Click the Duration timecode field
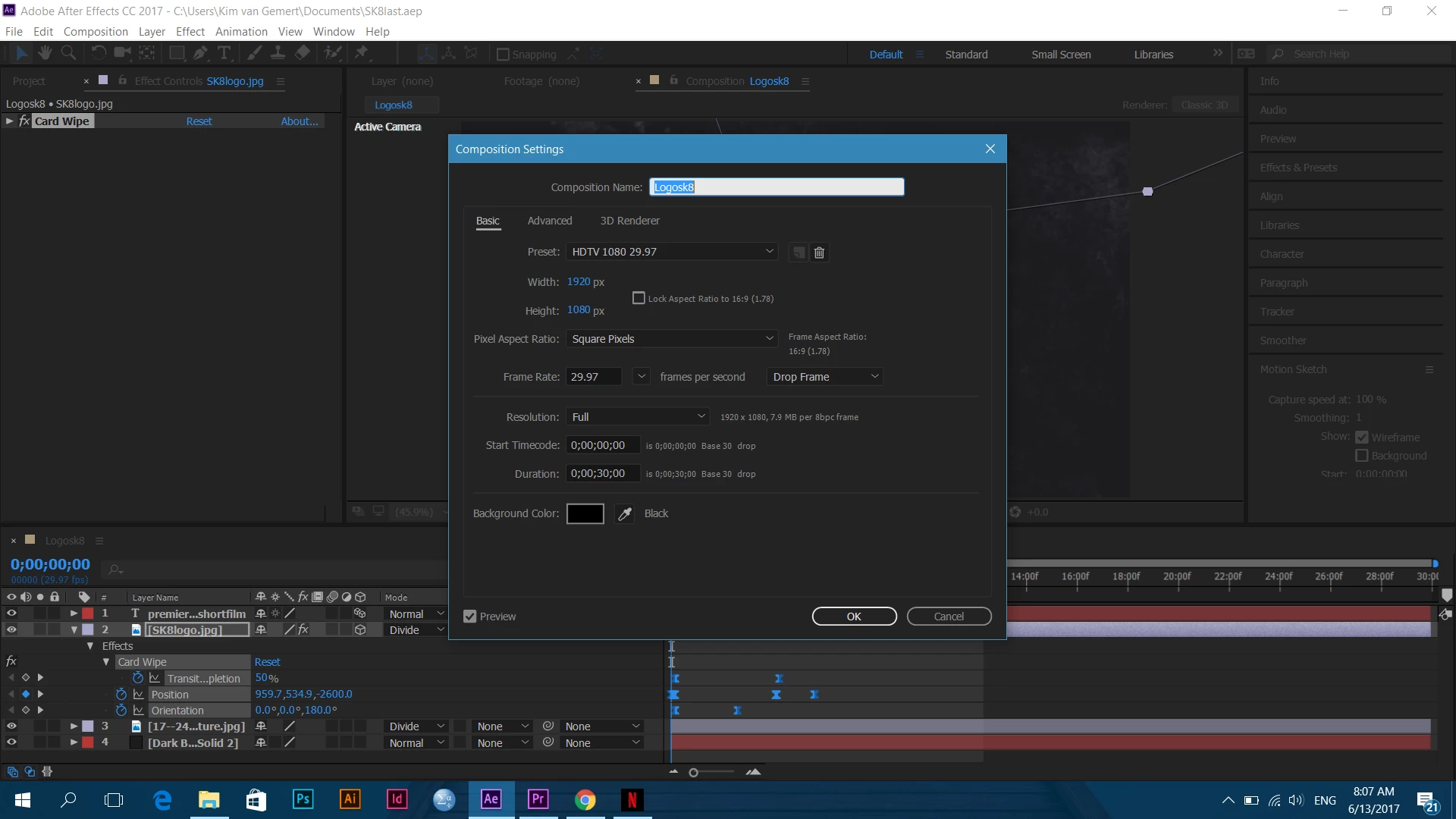This screenshot has width=1456, height=819. (602, 474)
